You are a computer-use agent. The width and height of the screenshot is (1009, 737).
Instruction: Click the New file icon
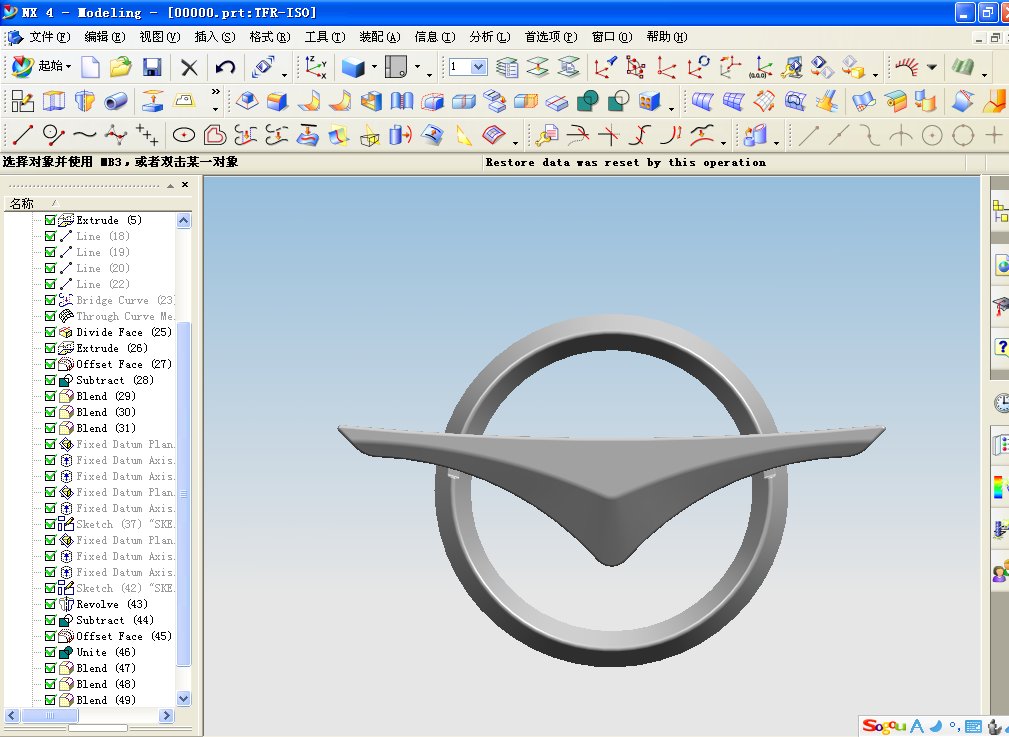[x=90, y=67]
